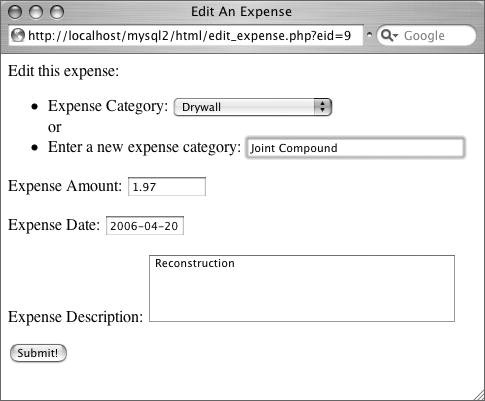Click the globe site icon in address bar
The width and height of the screenshot is (485, 401).
click(x=18, y=35)
